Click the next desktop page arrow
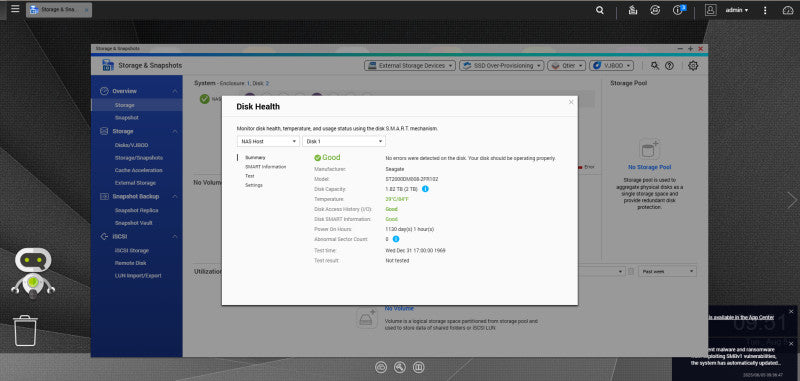800x381 pixels. click(792, 200)
